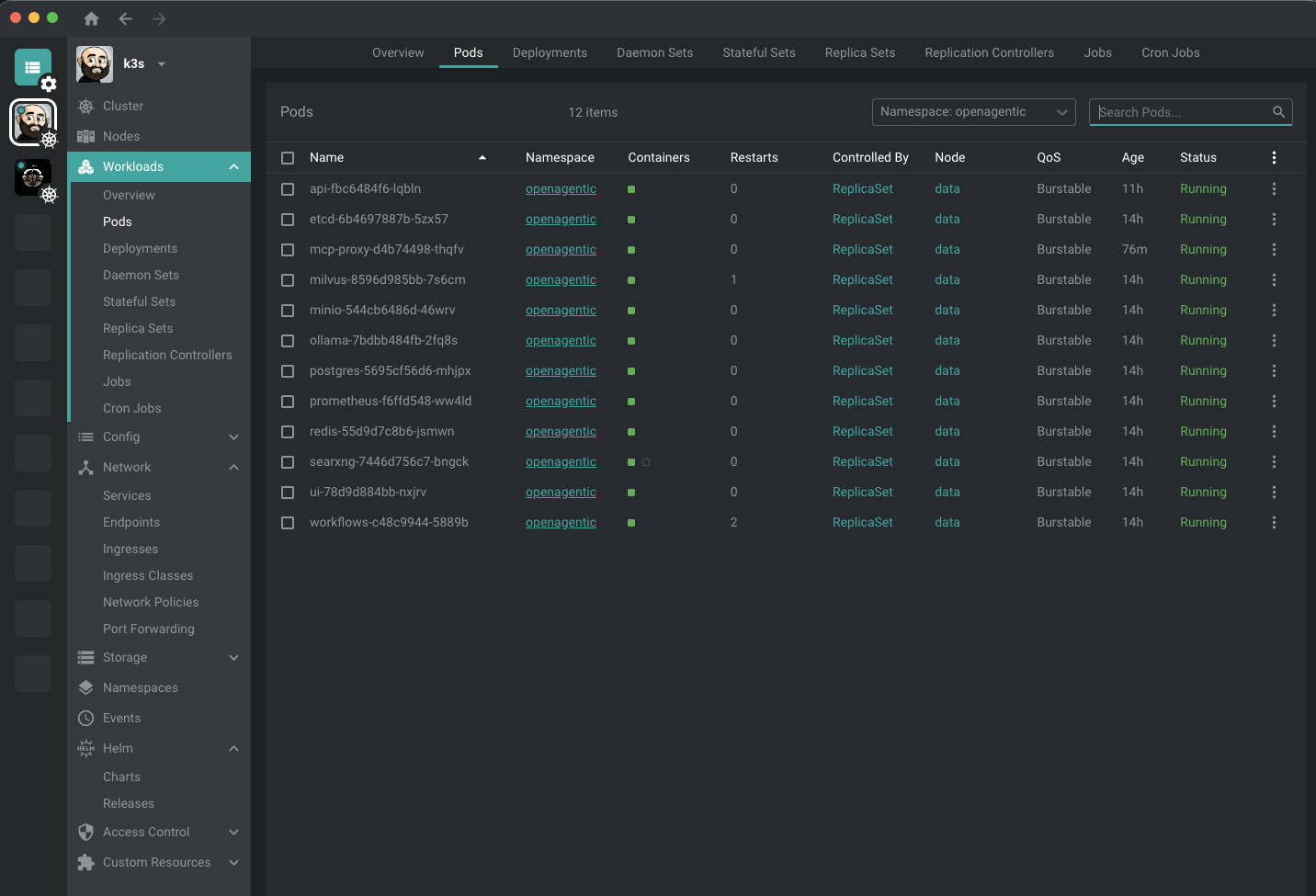Click the search magnifier icon

click(1278, 112)
